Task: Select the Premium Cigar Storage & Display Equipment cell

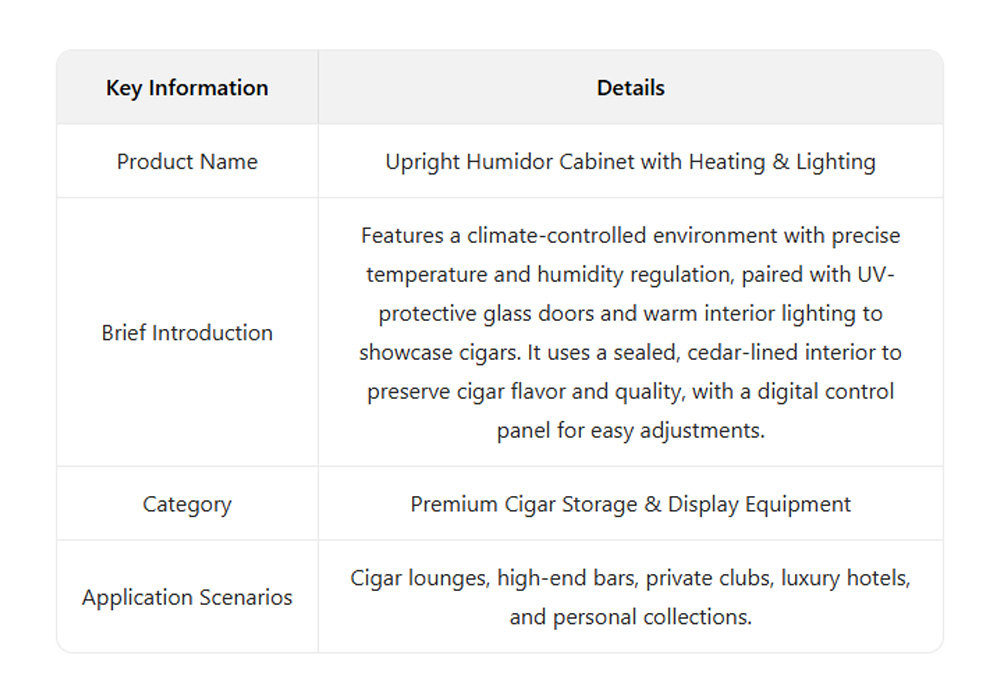Action: point(630,504)
